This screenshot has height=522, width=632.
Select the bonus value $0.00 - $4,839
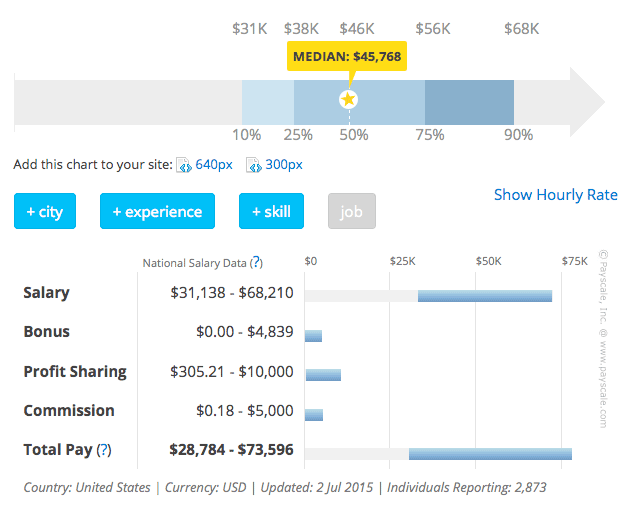click(x=245, y=332)
